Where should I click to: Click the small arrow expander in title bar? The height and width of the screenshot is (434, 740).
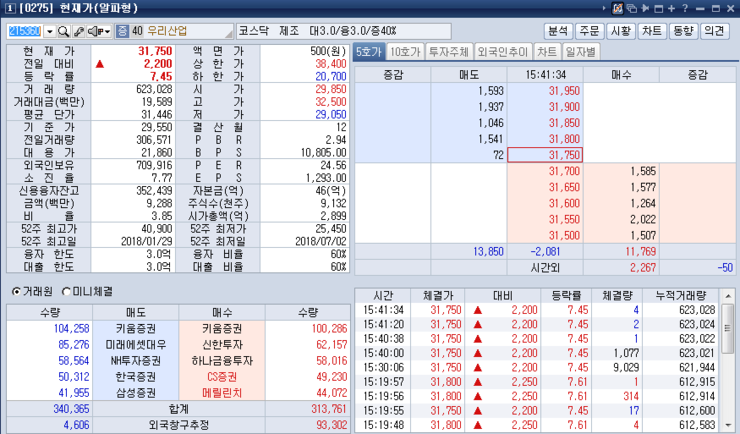coord(604,8)
